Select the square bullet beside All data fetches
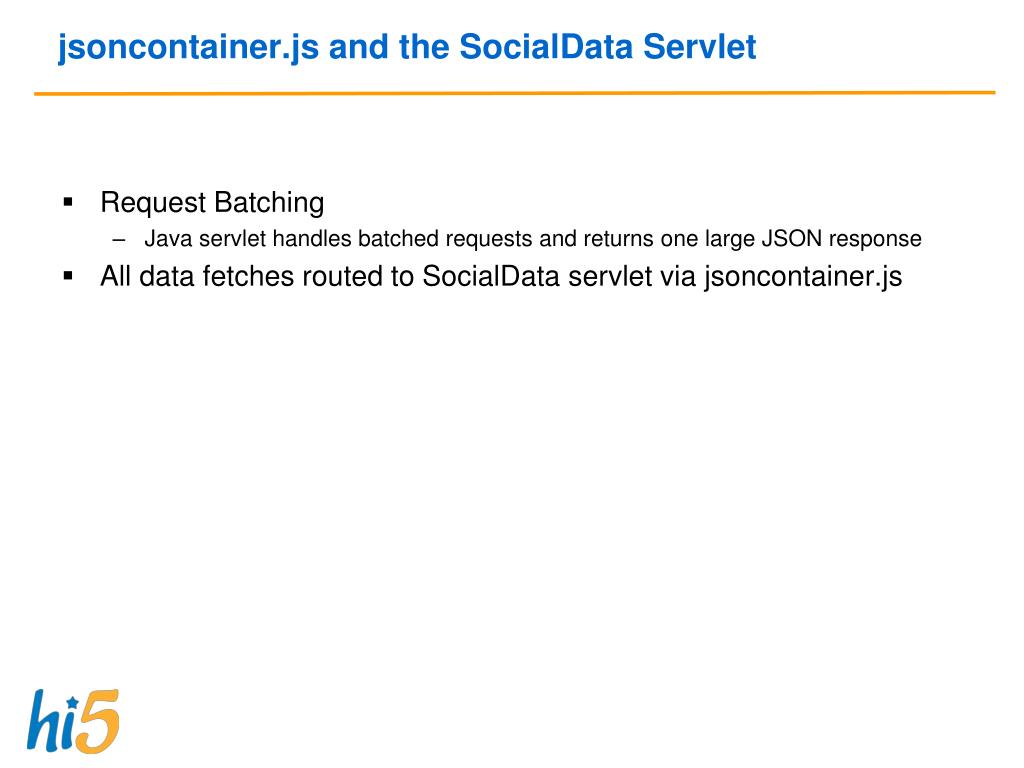Image resolution: width=1024 pixels, height=768 pixels. (68, 276)
